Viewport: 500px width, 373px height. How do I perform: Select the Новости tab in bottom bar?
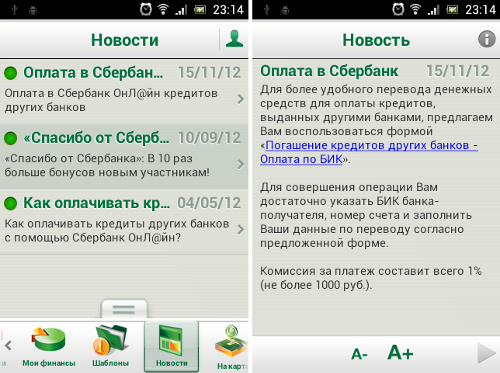172,347
